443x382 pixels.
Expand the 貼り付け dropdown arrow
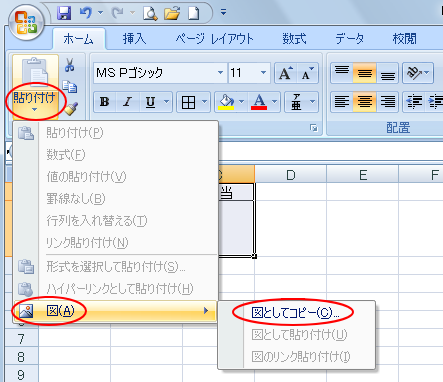(x=35, y=110)
